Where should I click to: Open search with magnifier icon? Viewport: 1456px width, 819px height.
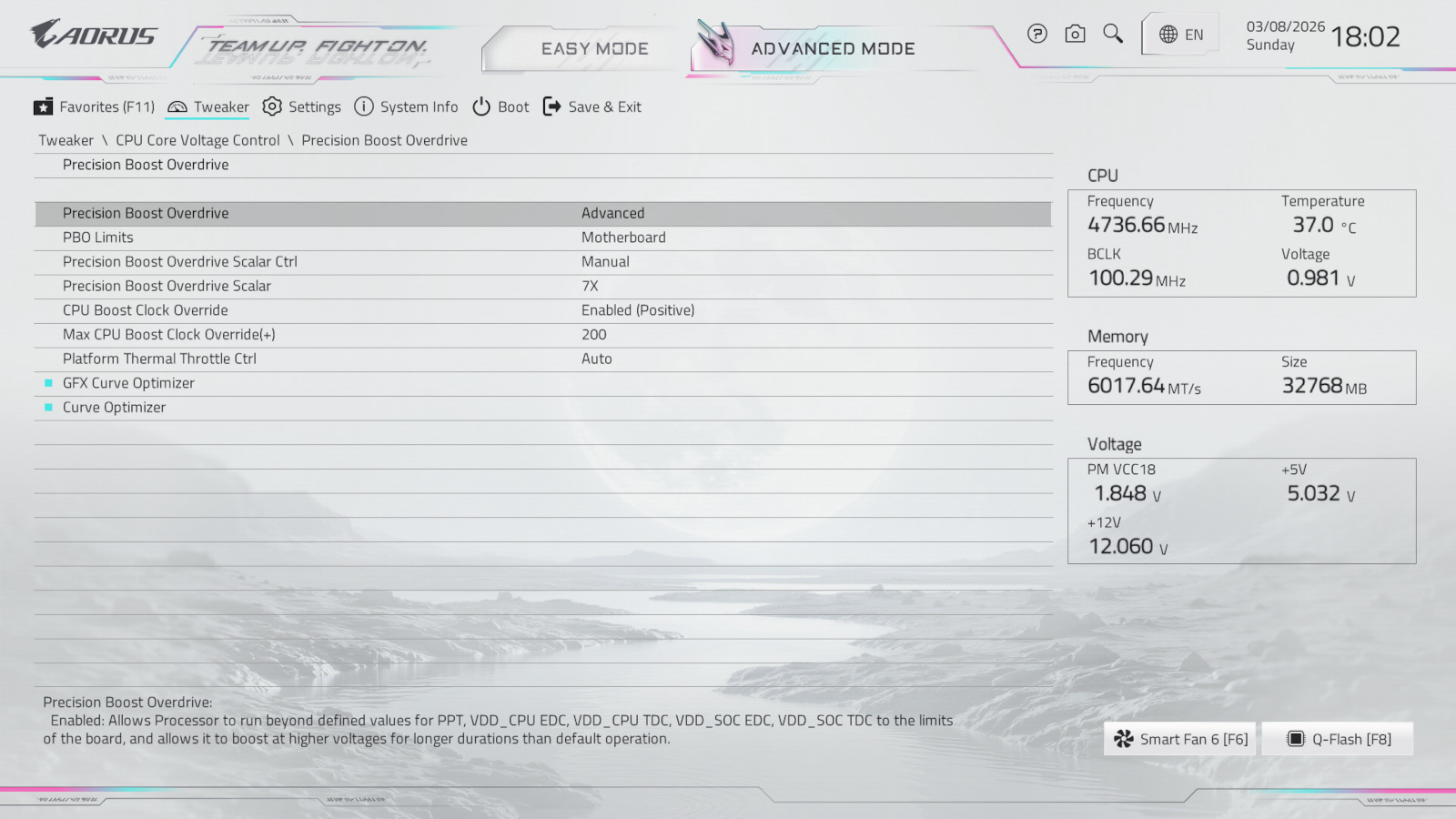pos(1112,34)
